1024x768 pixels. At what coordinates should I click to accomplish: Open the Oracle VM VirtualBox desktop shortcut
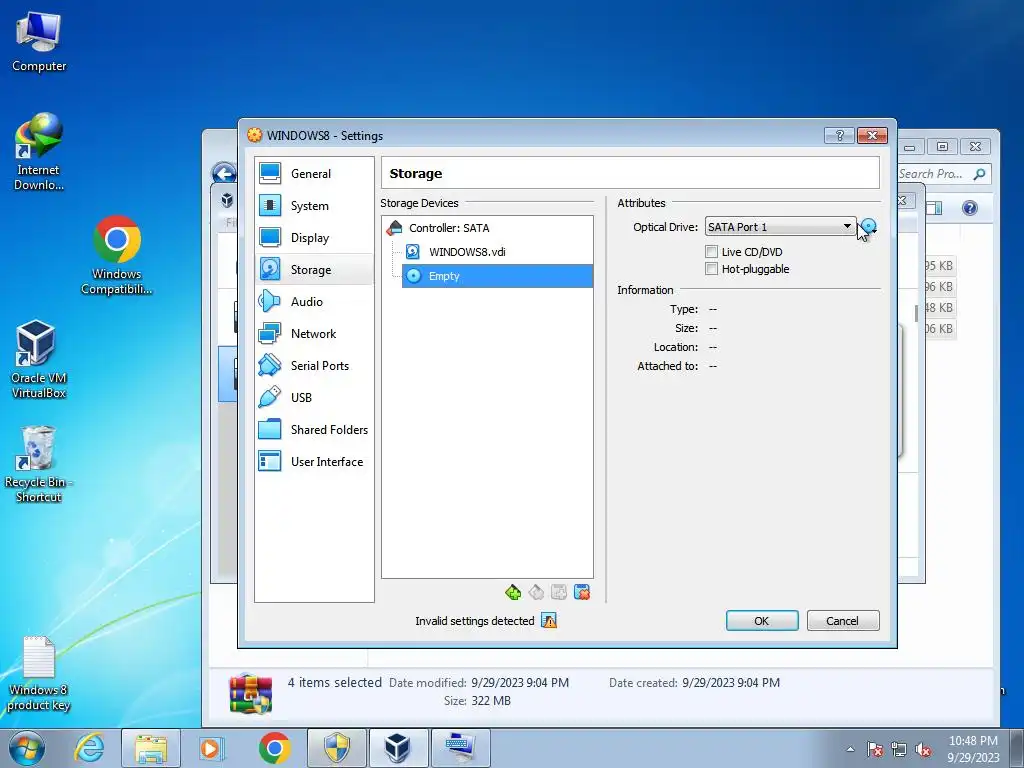pyautogui.click(x=39, y=360)
